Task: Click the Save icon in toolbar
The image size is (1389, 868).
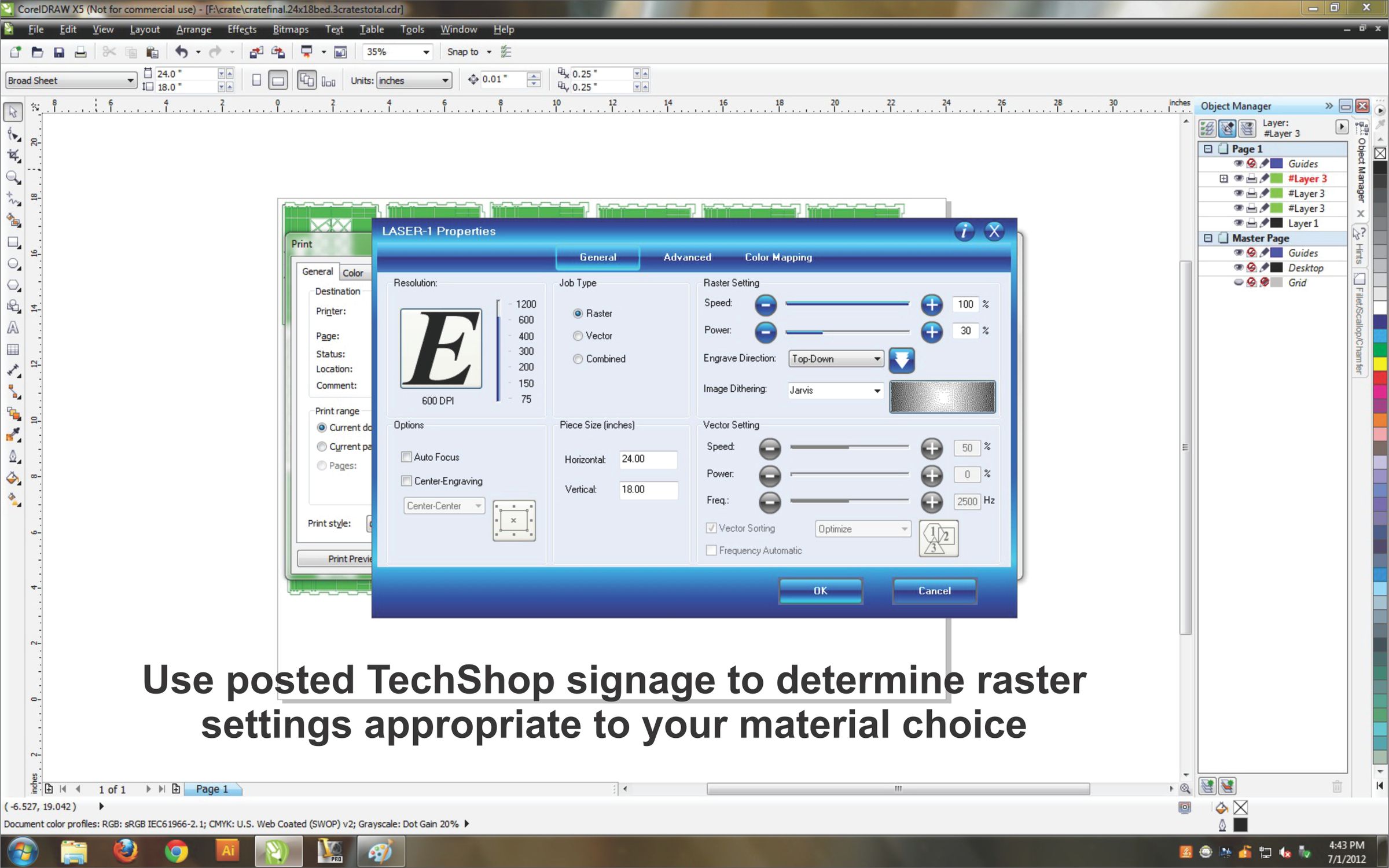Action: pos(58,52)
